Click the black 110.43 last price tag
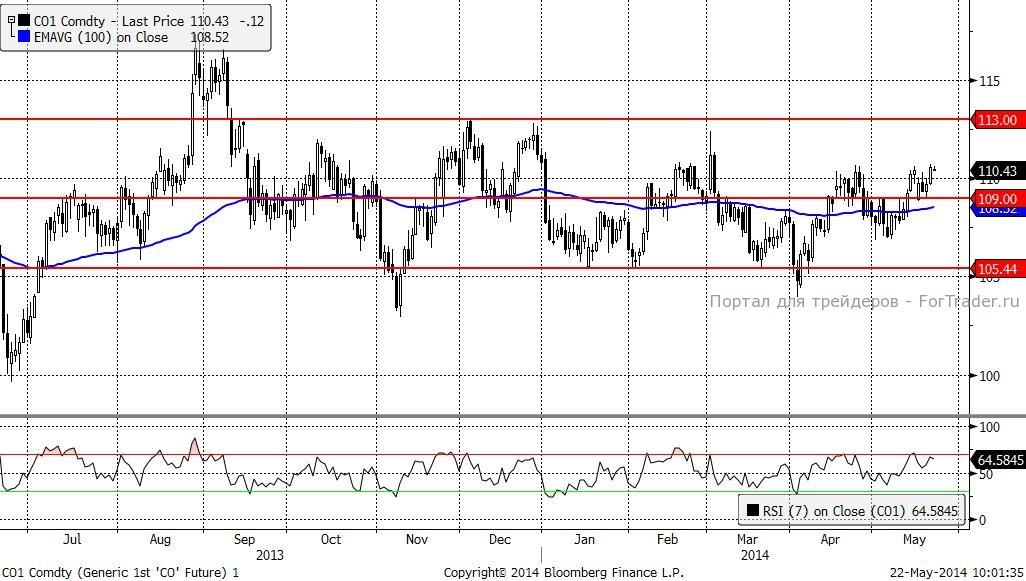 pyautogui.click(x=997, y=172)
